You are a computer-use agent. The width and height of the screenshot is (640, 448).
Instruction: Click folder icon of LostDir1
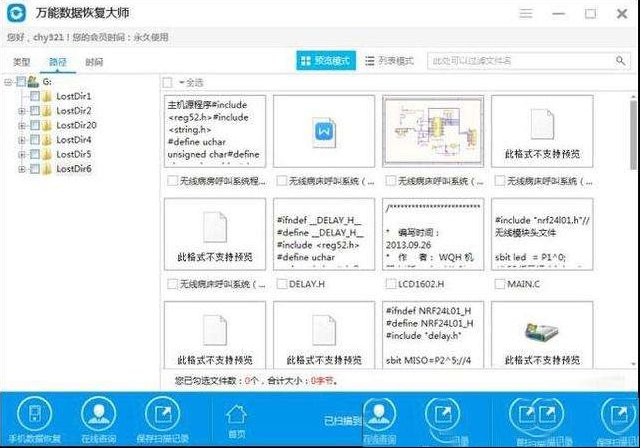(47, 97)
